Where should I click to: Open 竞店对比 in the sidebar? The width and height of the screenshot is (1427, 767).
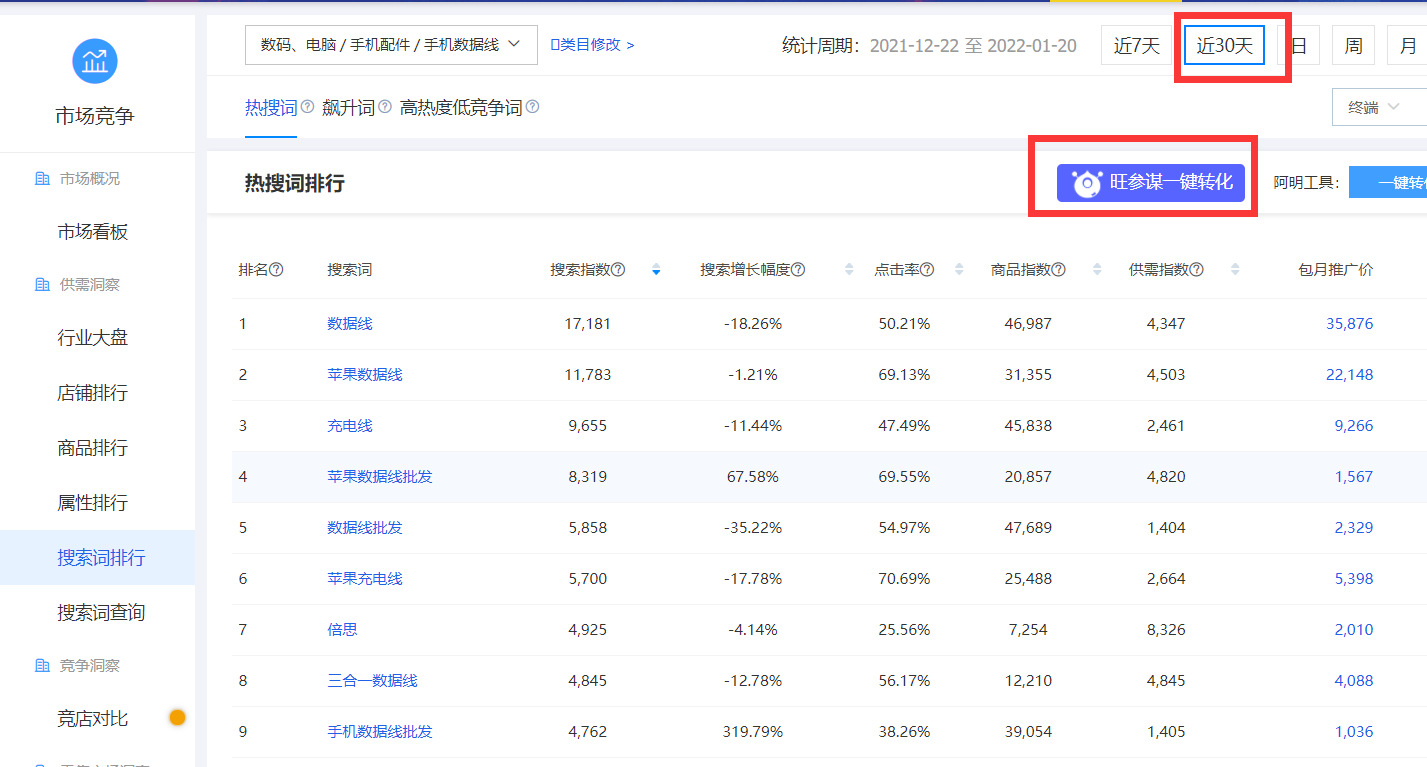93,718
